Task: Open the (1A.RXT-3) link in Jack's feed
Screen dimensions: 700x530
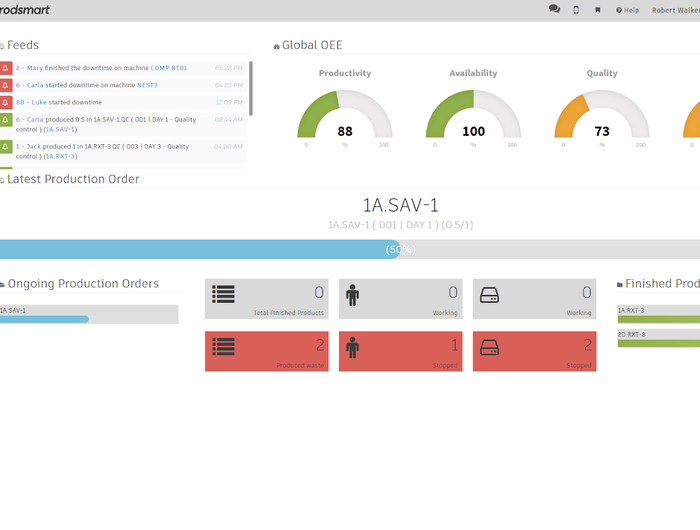Action: (x=60, y=156)
